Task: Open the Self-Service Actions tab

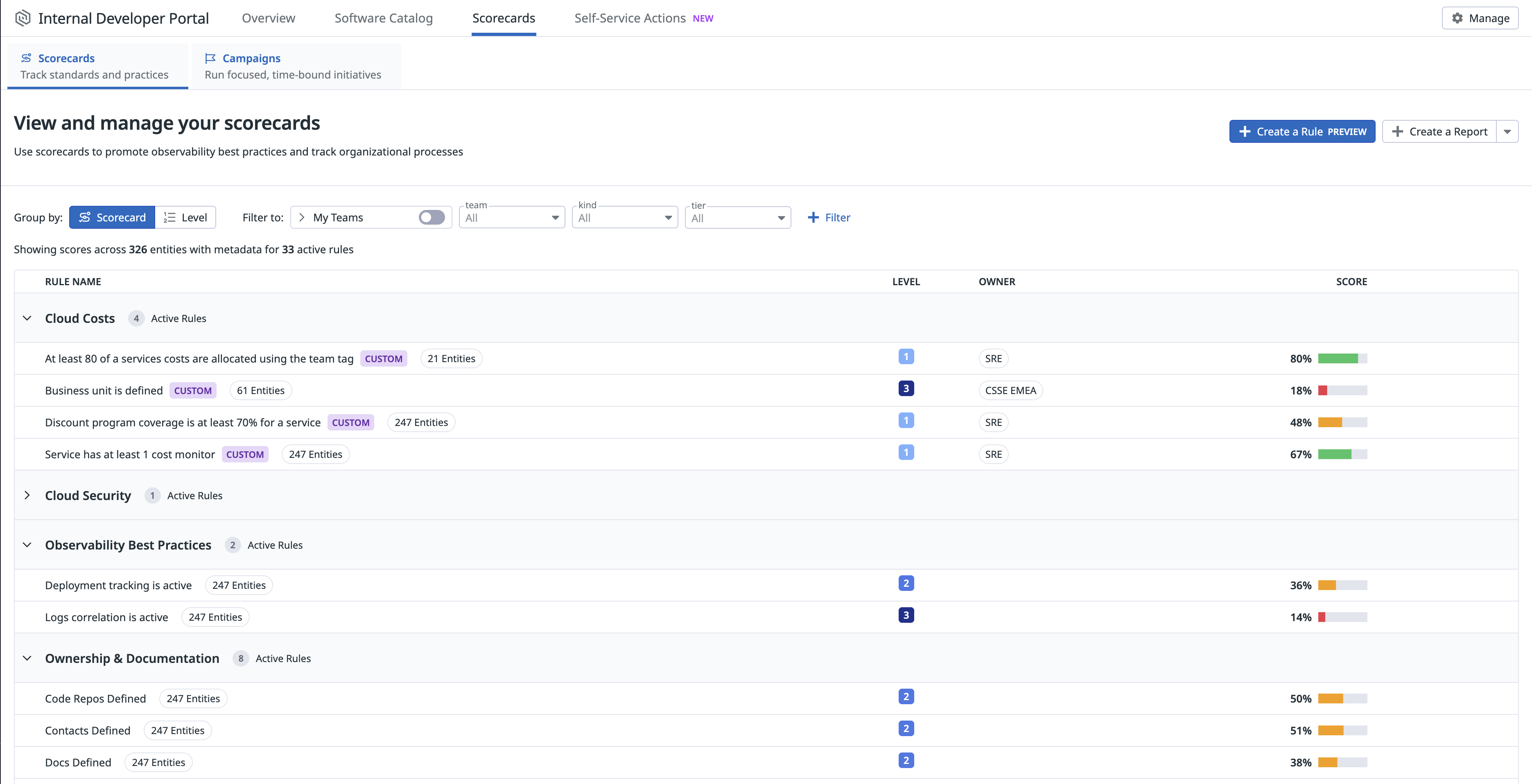Action: point(630,18)
